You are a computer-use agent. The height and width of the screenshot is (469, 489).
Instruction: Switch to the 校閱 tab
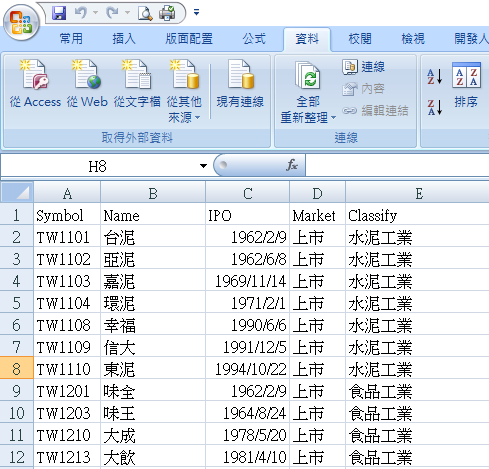click(360, 39)
